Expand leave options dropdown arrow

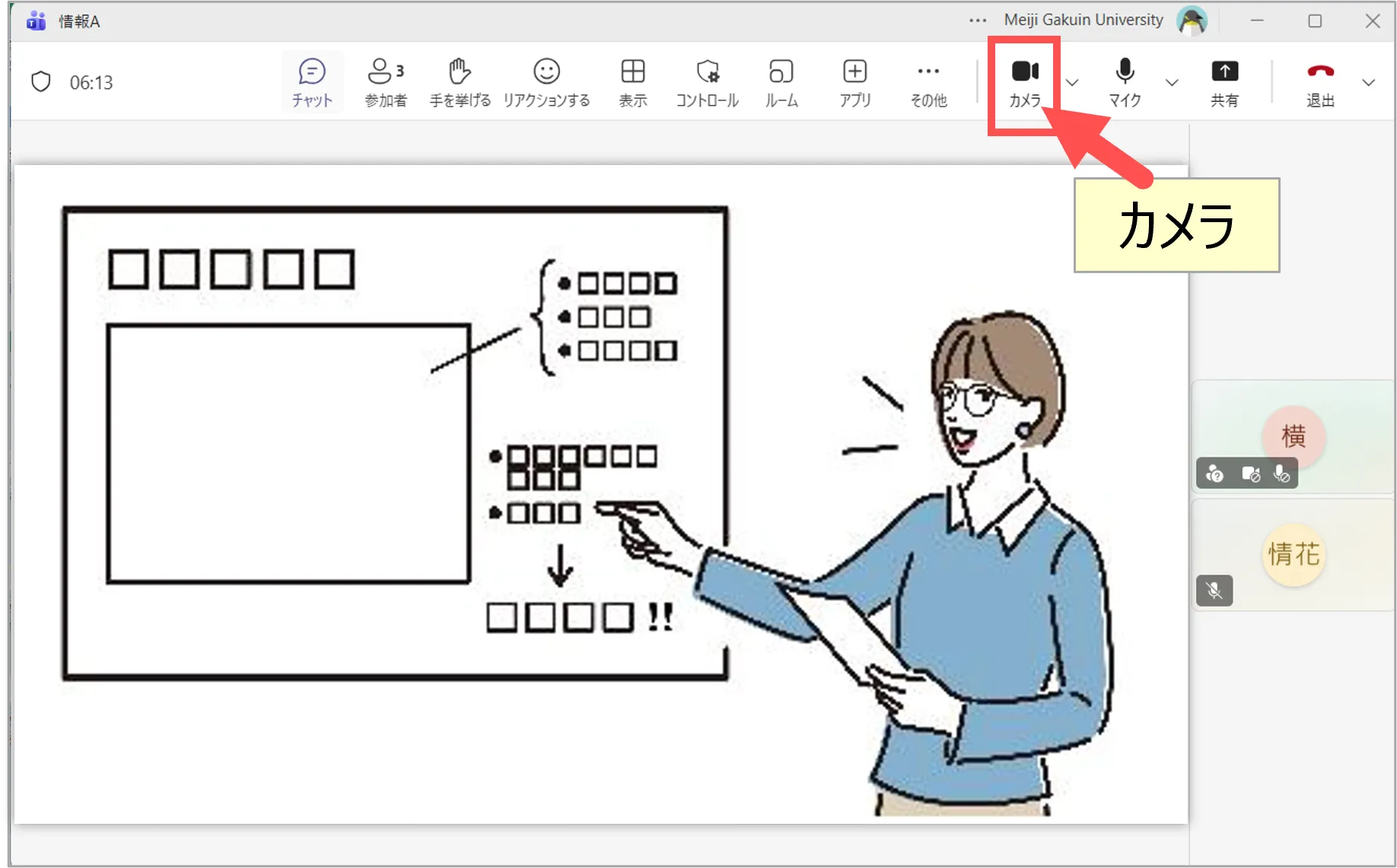[x=1368, y=82]
